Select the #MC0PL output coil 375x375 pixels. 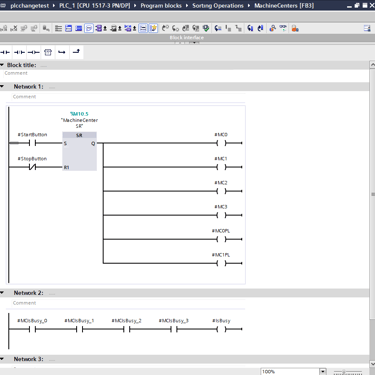tap(221, 239)
